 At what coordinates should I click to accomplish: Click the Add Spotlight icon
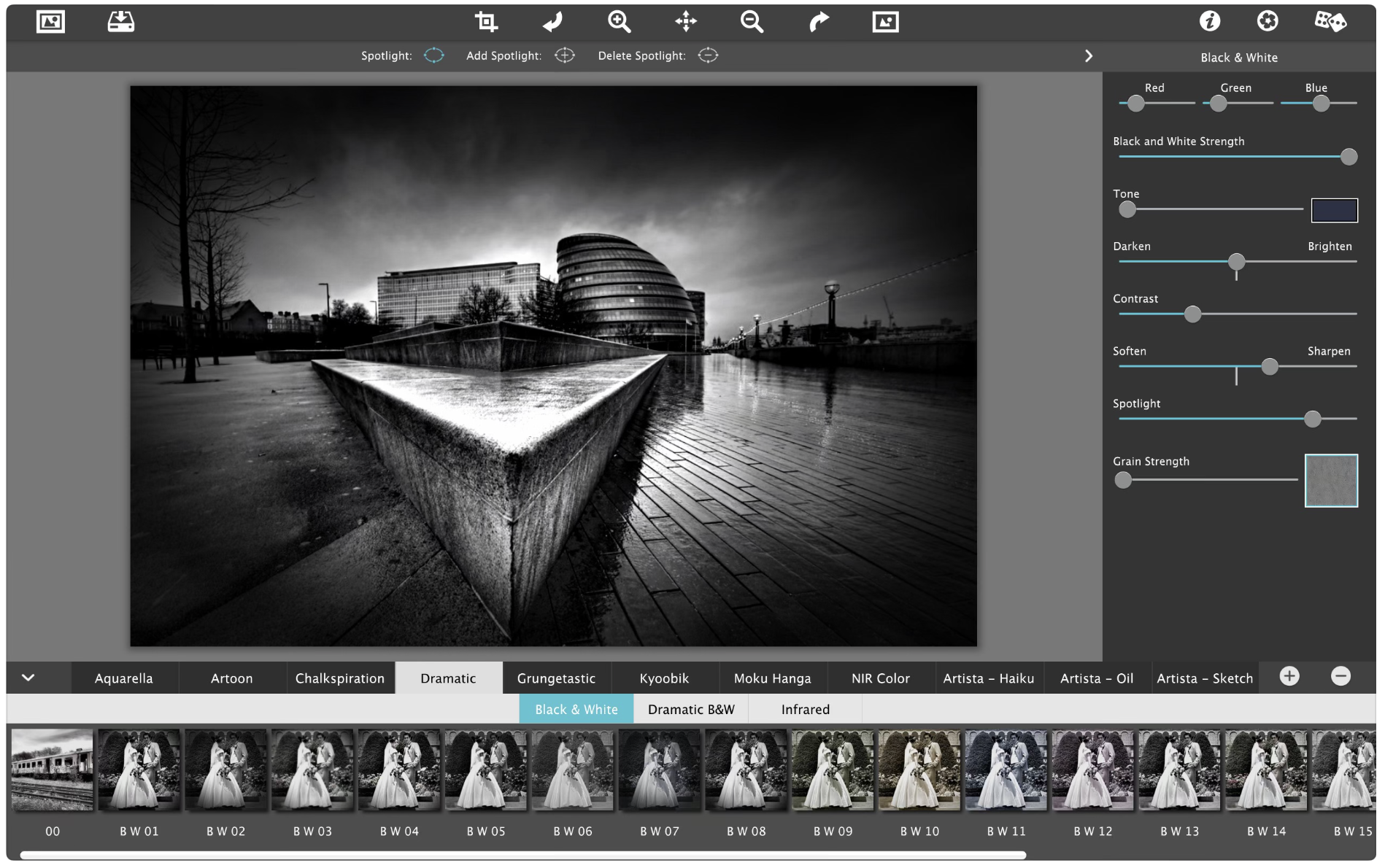(x=565, y=55)
